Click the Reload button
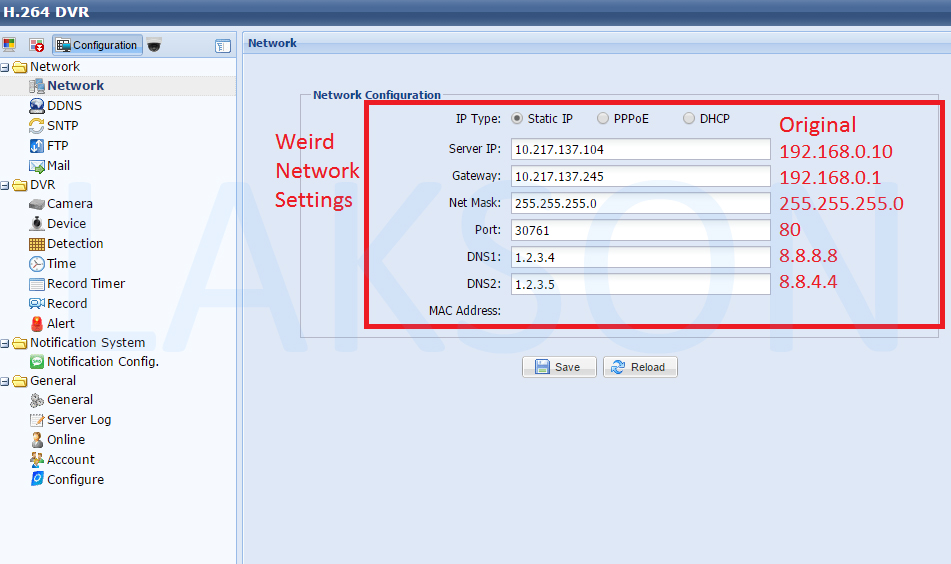 pyautogui.click(x=640, y=367)
